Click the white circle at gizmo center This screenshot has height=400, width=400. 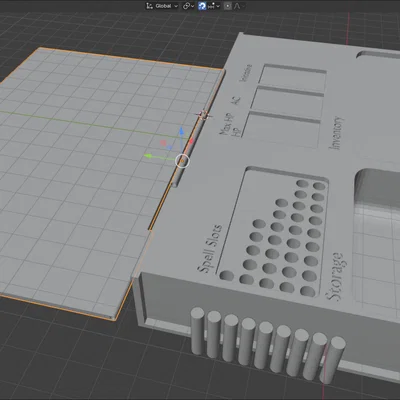click(x=182, y=161)
